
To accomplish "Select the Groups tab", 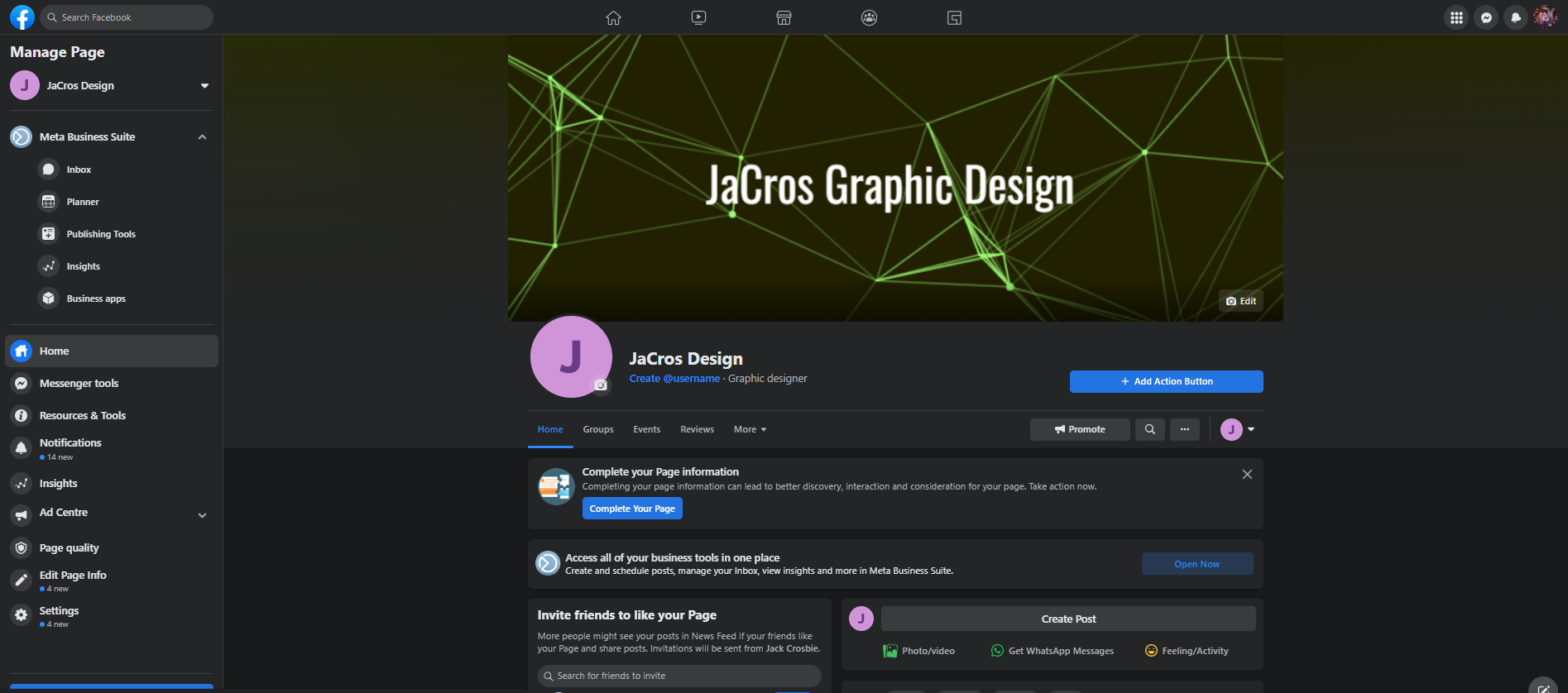I will coord(598,429).
